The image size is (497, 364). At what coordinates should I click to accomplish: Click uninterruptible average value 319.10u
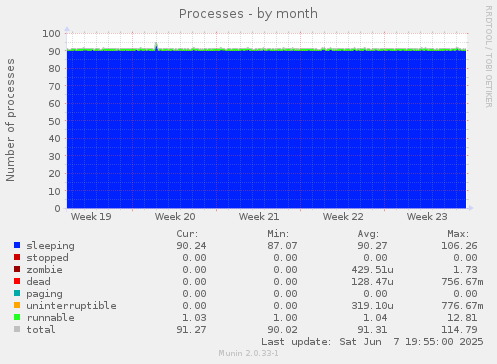pos(372,306)
